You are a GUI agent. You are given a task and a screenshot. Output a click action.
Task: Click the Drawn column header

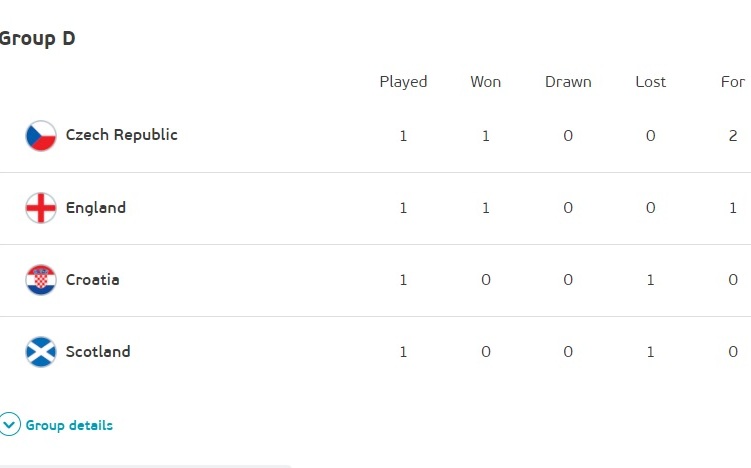click(x=568, y=82)
